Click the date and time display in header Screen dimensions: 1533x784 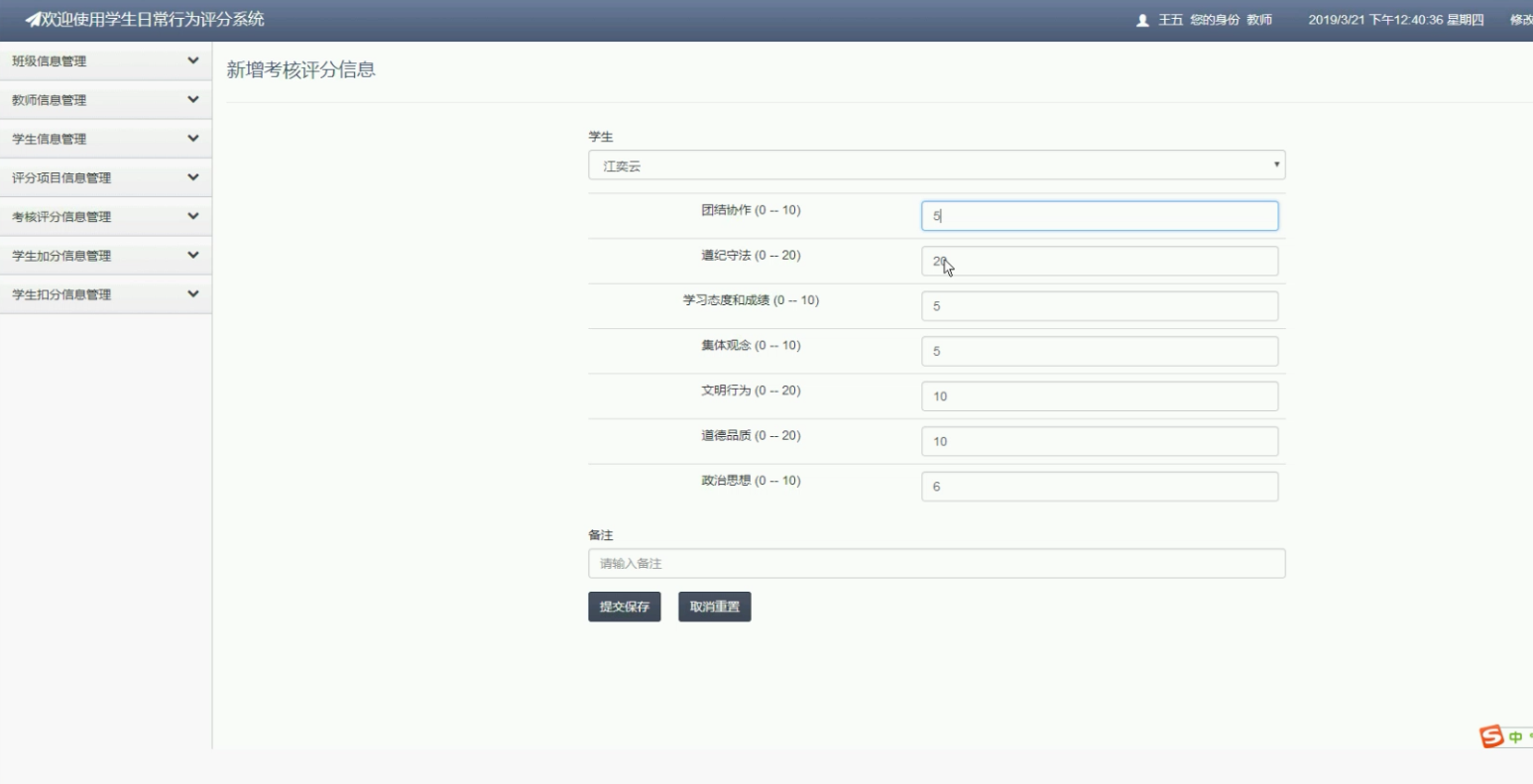1396,20
